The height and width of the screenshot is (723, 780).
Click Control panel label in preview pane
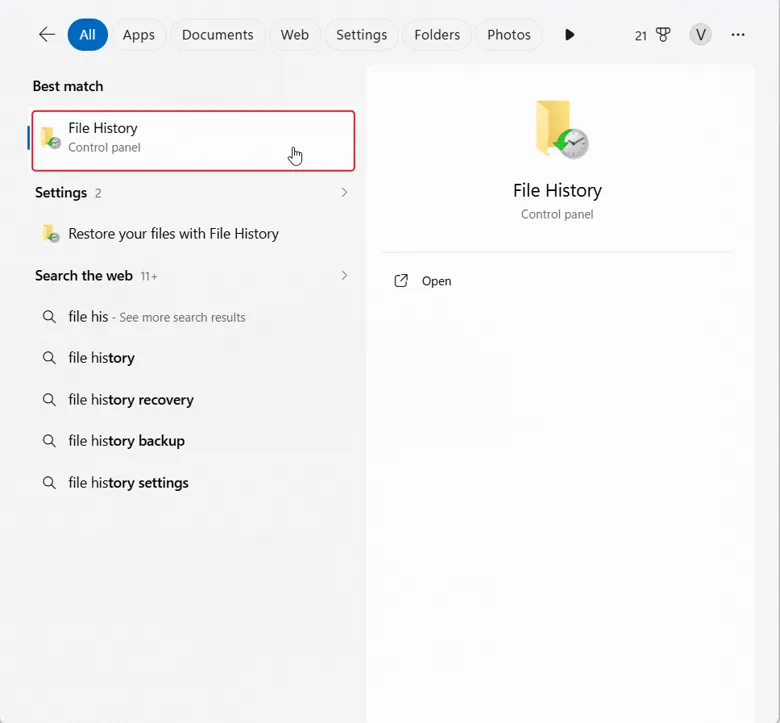pos(557,214)
